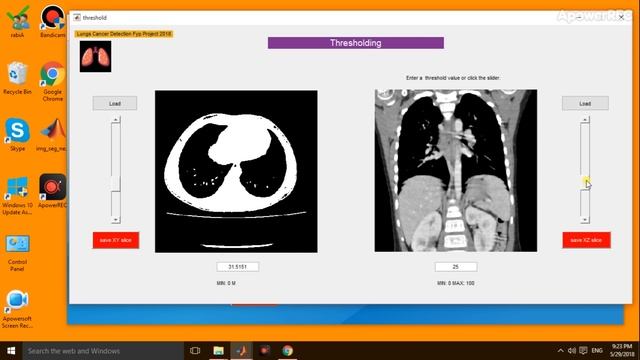Viewport: 640px width, 360px height.
Task: Open Chrome from the taskbar
Action: 287,351
